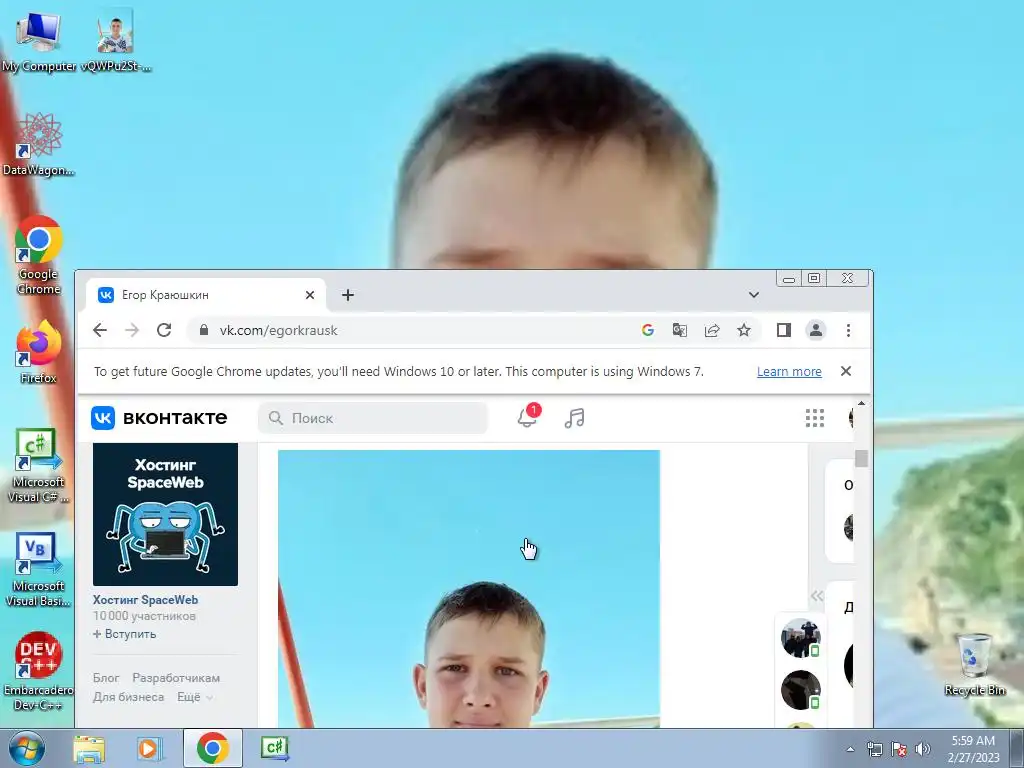Toggle Chrome side panel

pos(784,330)
